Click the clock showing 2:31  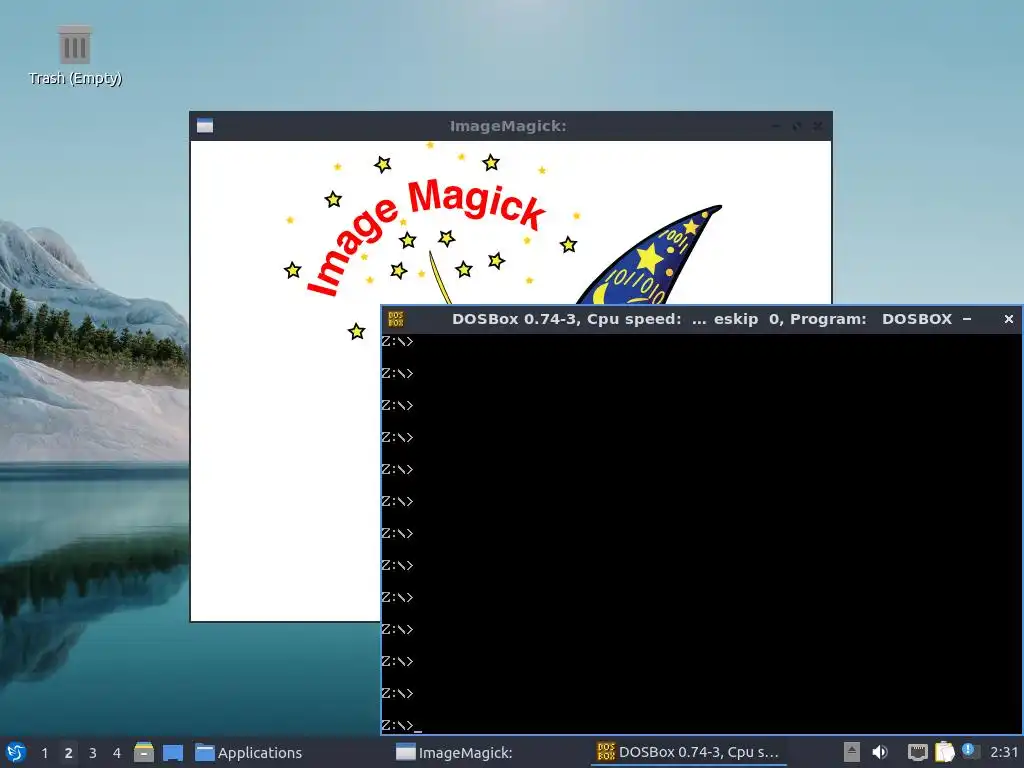(1004, 752)
